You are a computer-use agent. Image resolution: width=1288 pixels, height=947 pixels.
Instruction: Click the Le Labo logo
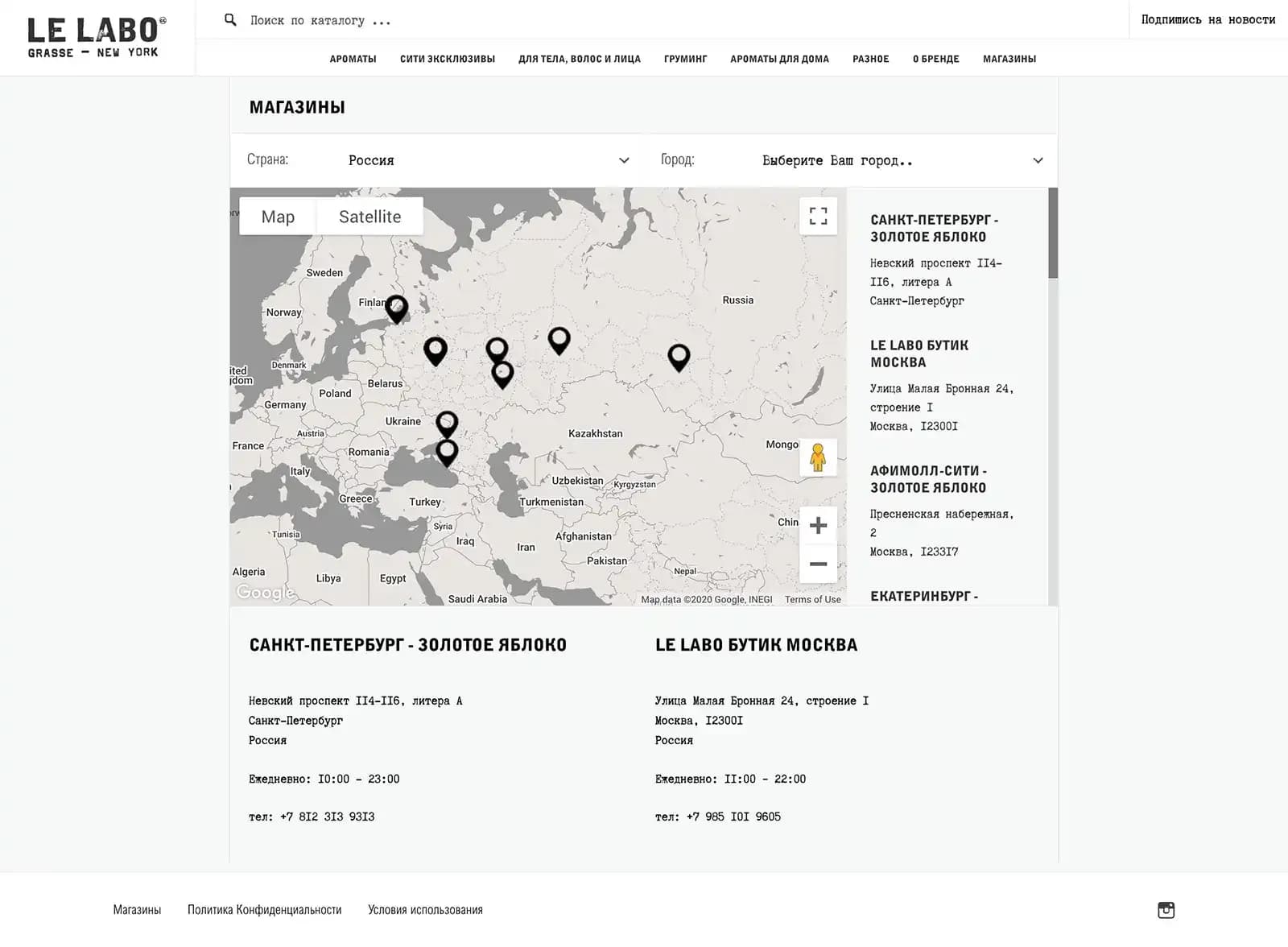point(97,38)
